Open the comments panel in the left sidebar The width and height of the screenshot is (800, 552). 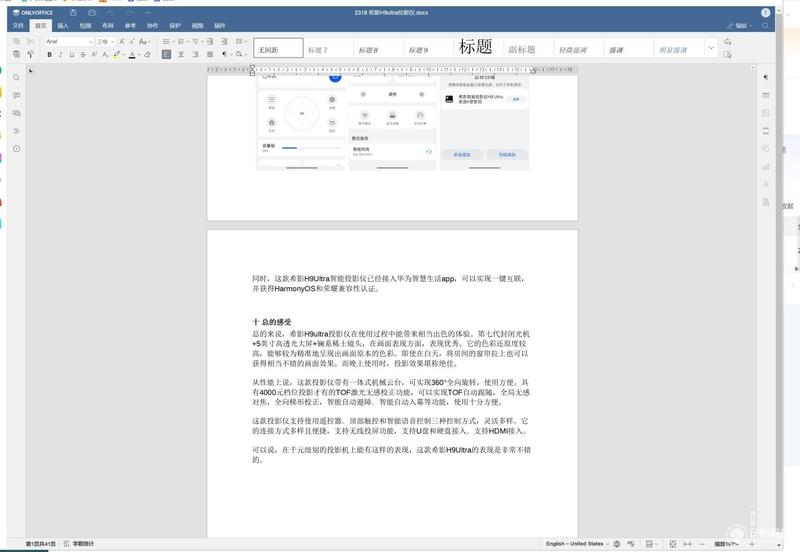16,95
